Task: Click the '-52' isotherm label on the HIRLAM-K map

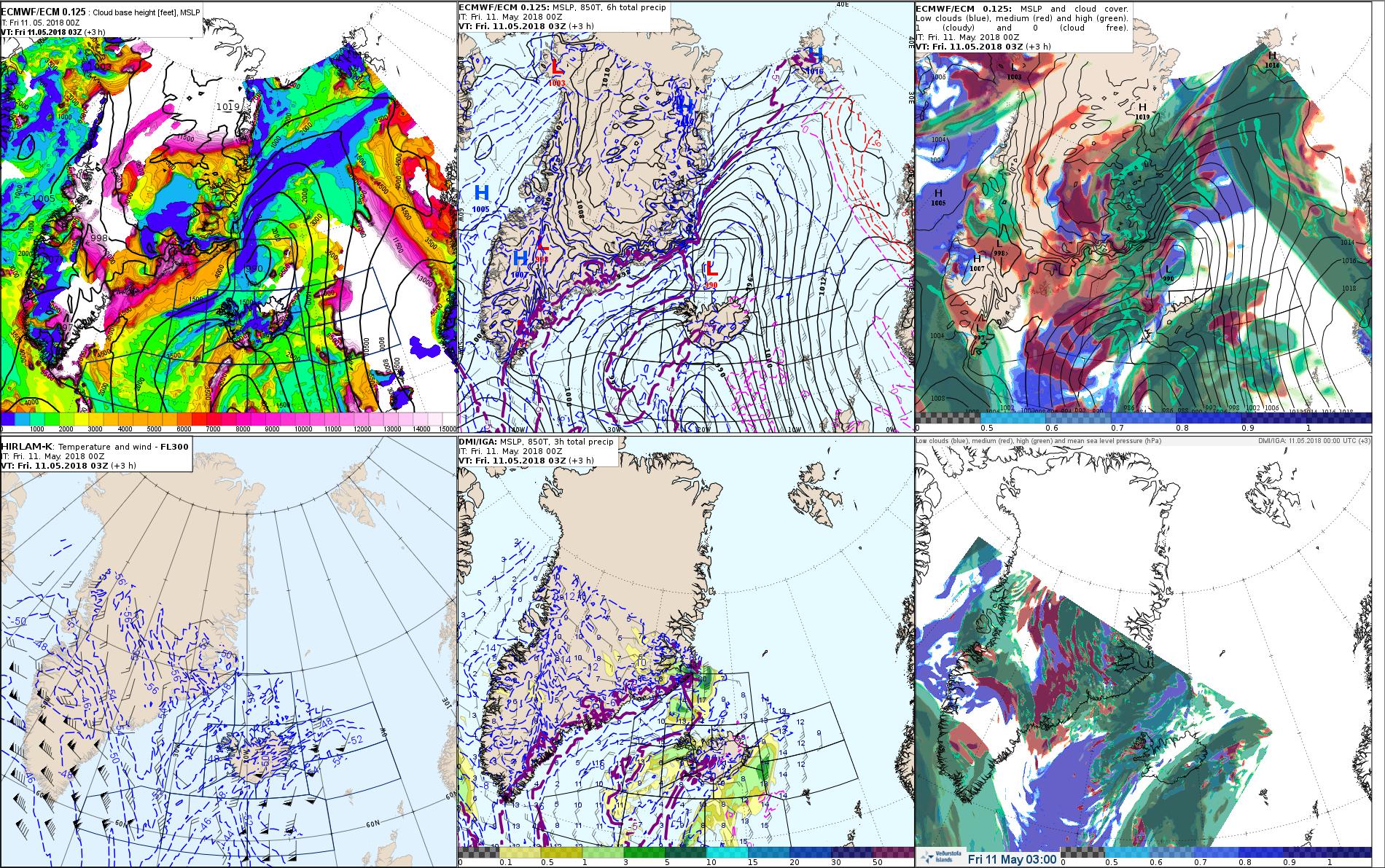Action: [356, 740]
